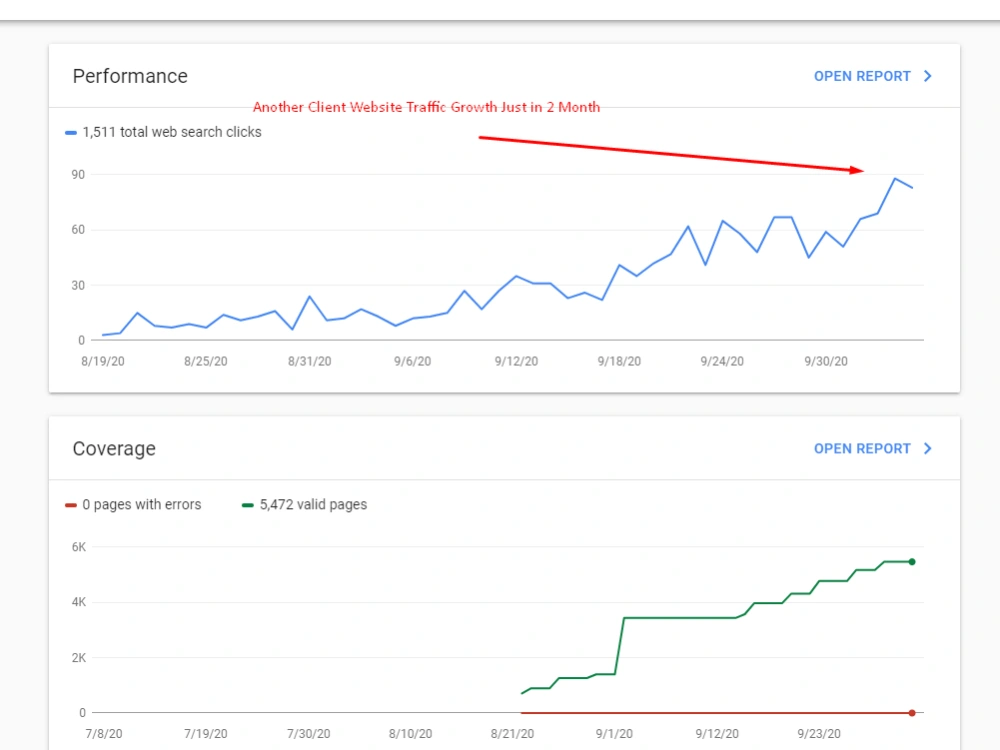Open the Performance report link

(862, 77)
